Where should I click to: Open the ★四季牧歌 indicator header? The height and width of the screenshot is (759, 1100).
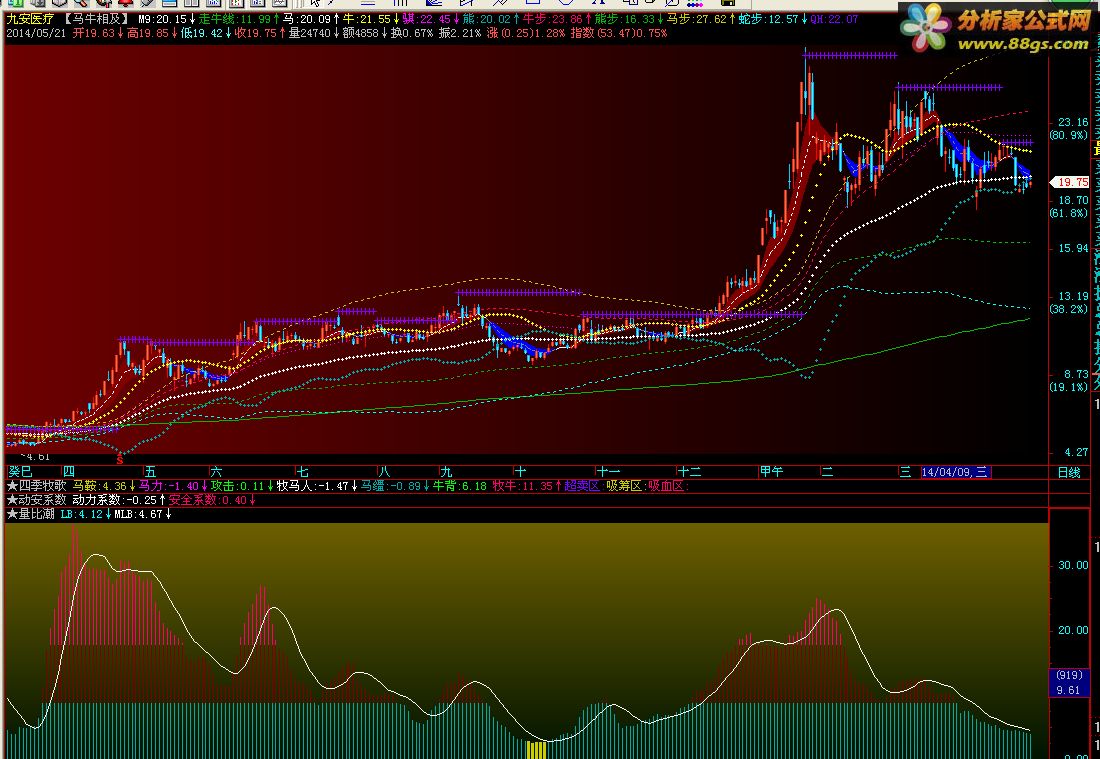36,485
